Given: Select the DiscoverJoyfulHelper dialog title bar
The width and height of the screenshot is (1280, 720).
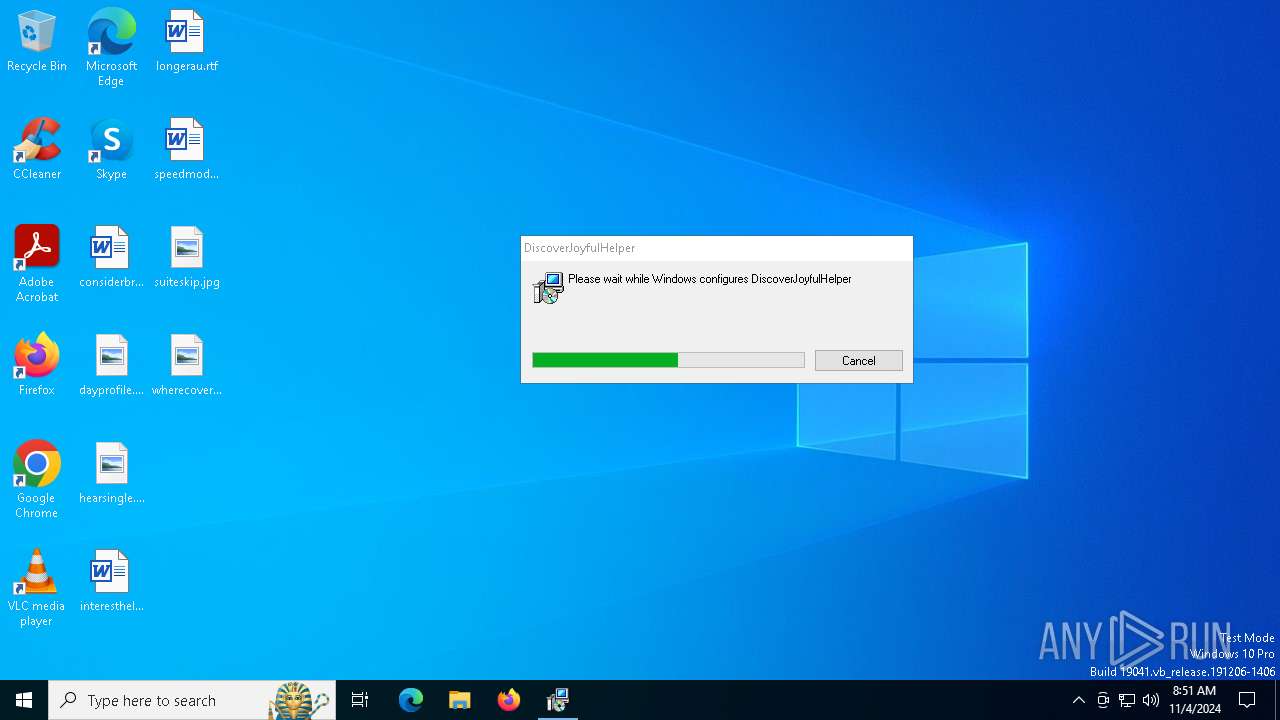Looking at the screenshot, I should click(716, 248).
